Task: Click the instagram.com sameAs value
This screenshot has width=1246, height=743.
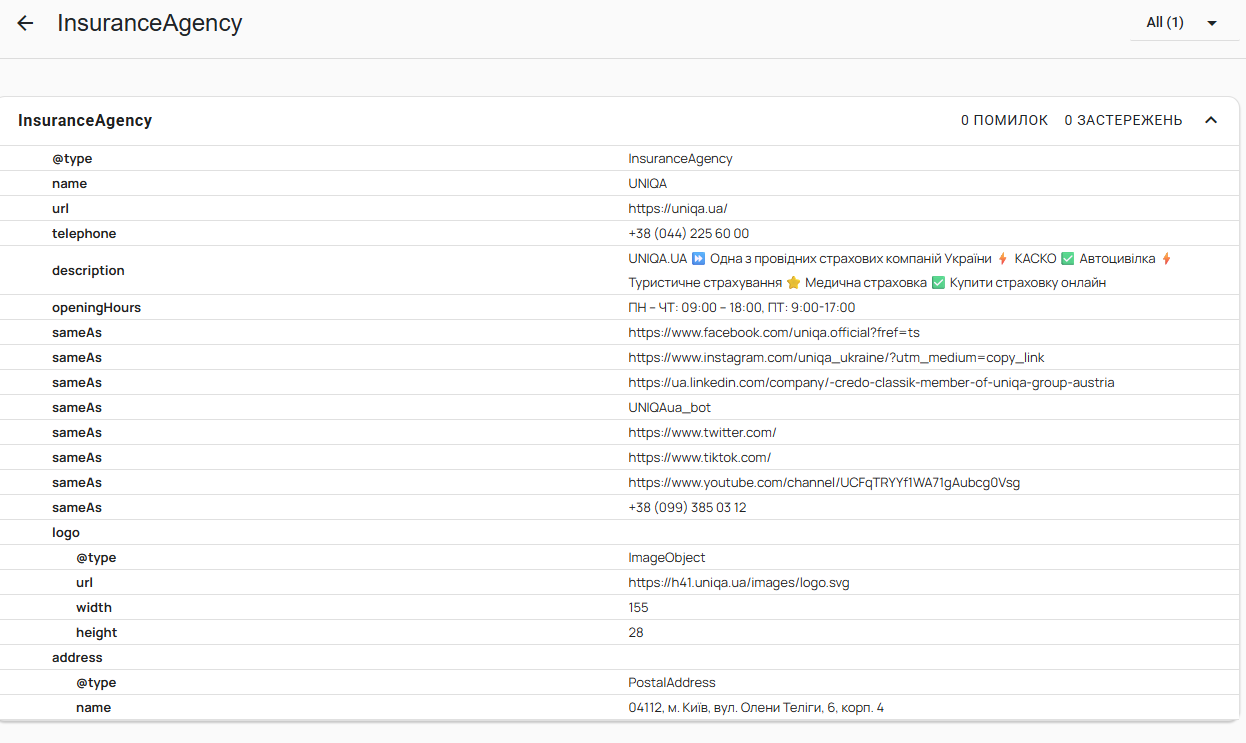Action: pos(837,357)
